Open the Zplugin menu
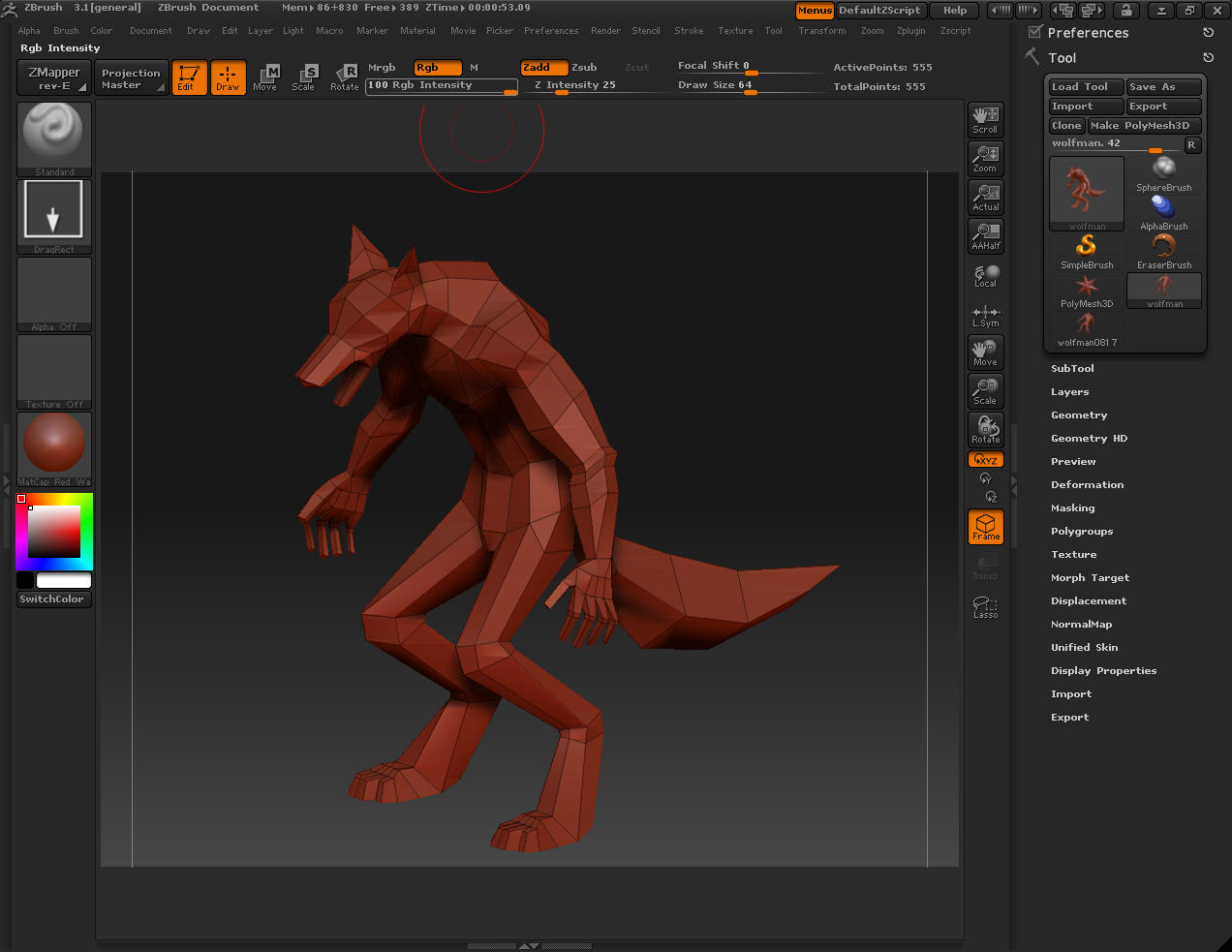Image resolution: width=1232 pixels, height=952 pixels. click(x=910, y=31)
